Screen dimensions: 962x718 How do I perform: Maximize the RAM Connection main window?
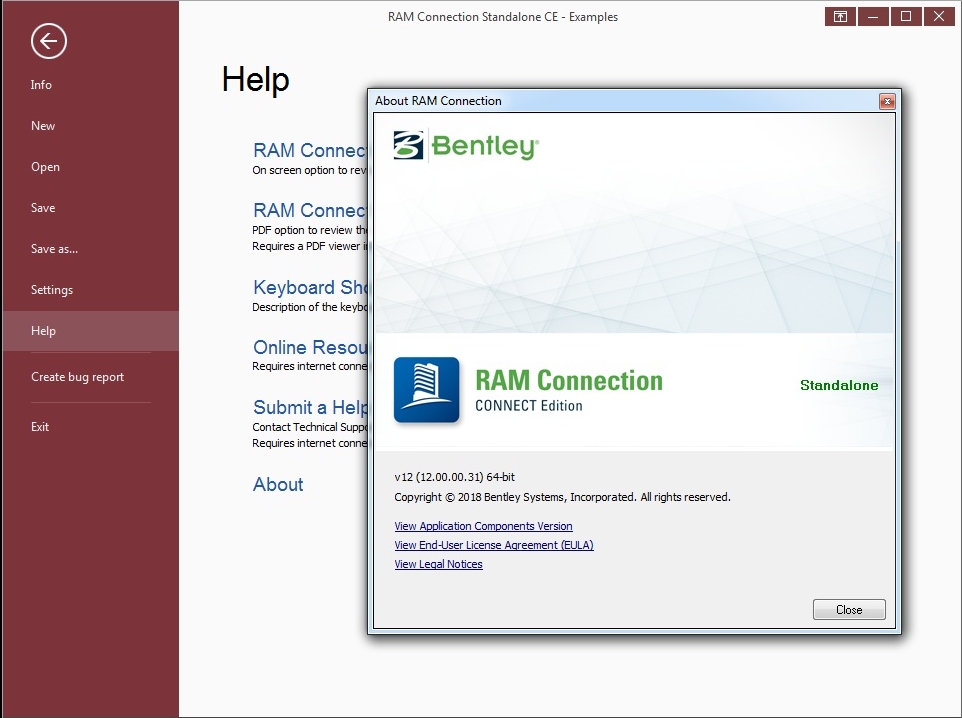(906, 17)
